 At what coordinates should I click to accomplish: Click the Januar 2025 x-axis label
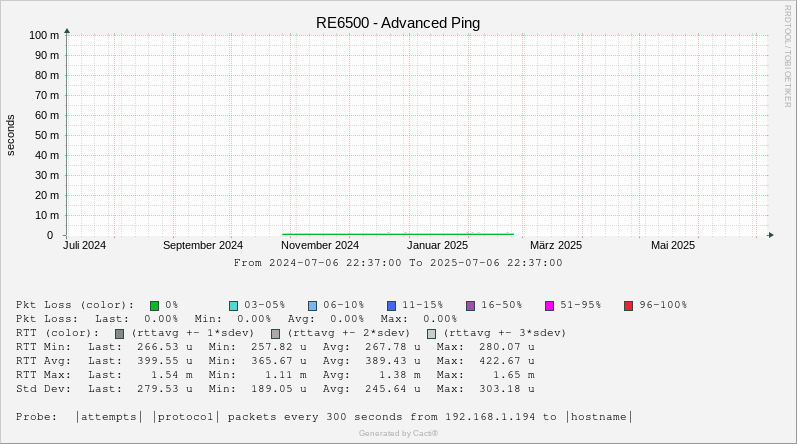pyautogui.click(x=437, y=245)
